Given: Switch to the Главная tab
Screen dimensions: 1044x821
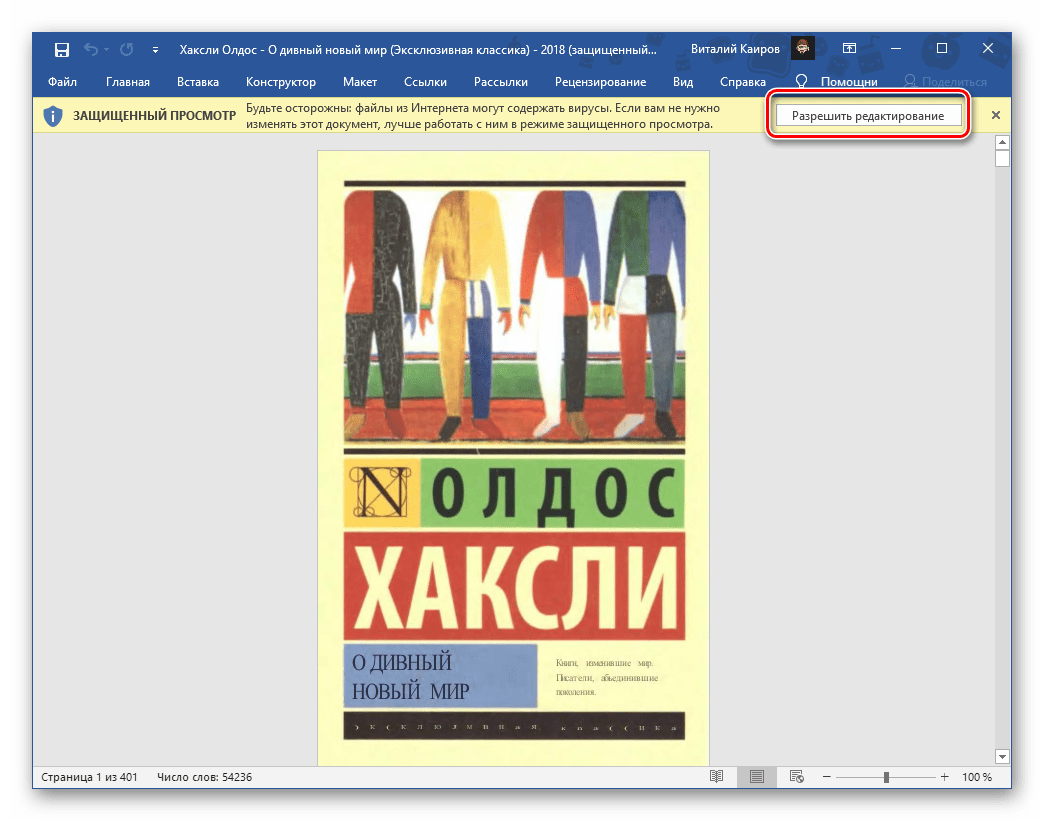Looking at the screenshot, I should 128,82.
